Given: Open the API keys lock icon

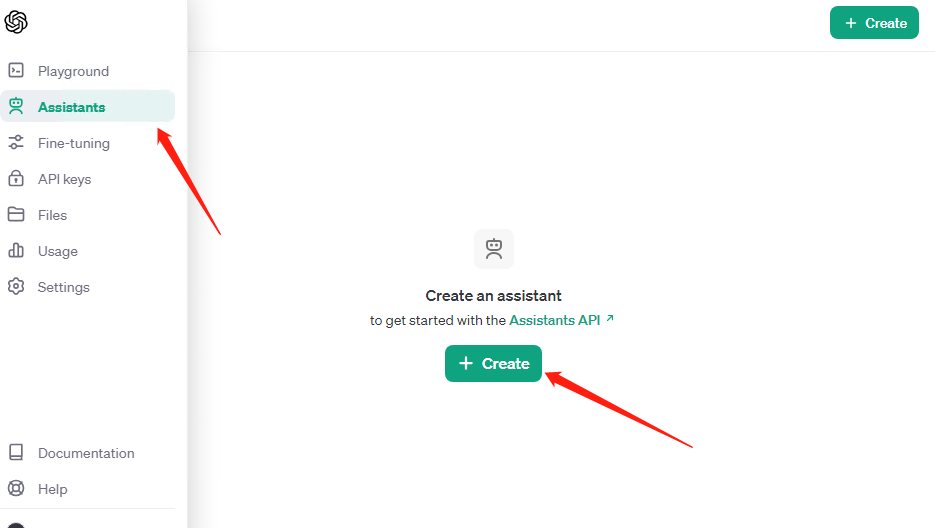Looking at the screenshot, I should tap(16, 178).
